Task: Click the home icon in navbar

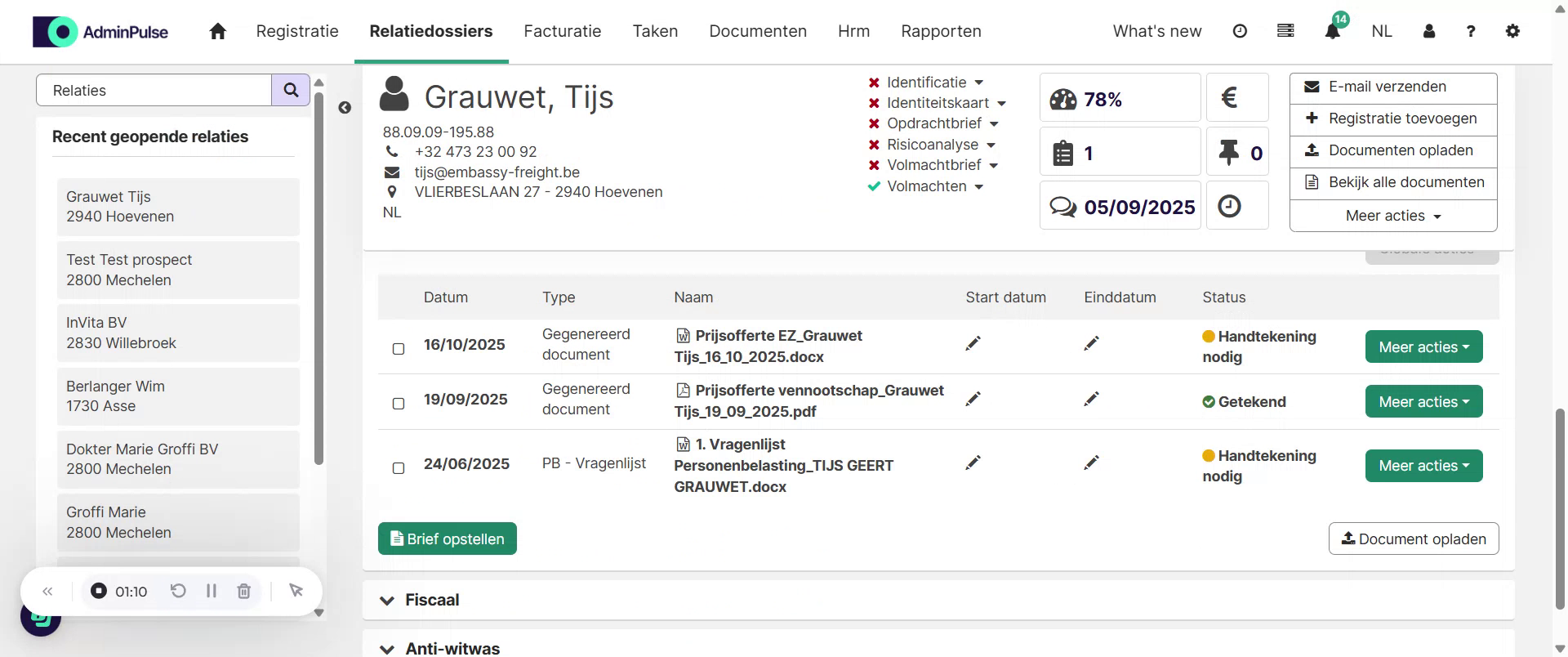Action: [x=217, y=31]
